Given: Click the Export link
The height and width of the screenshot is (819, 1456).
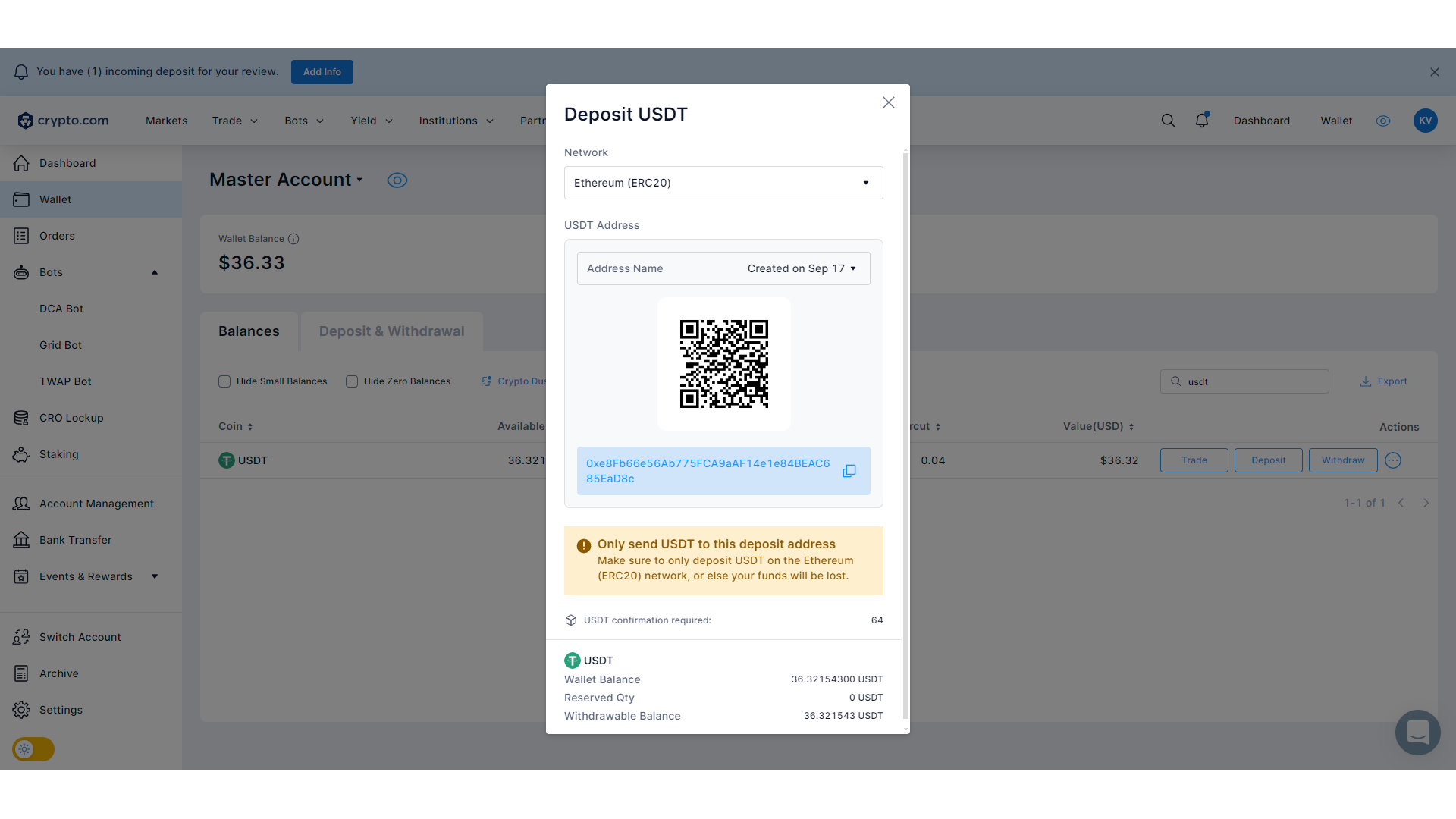Looking at the screenshot, I should point(1383,381).
